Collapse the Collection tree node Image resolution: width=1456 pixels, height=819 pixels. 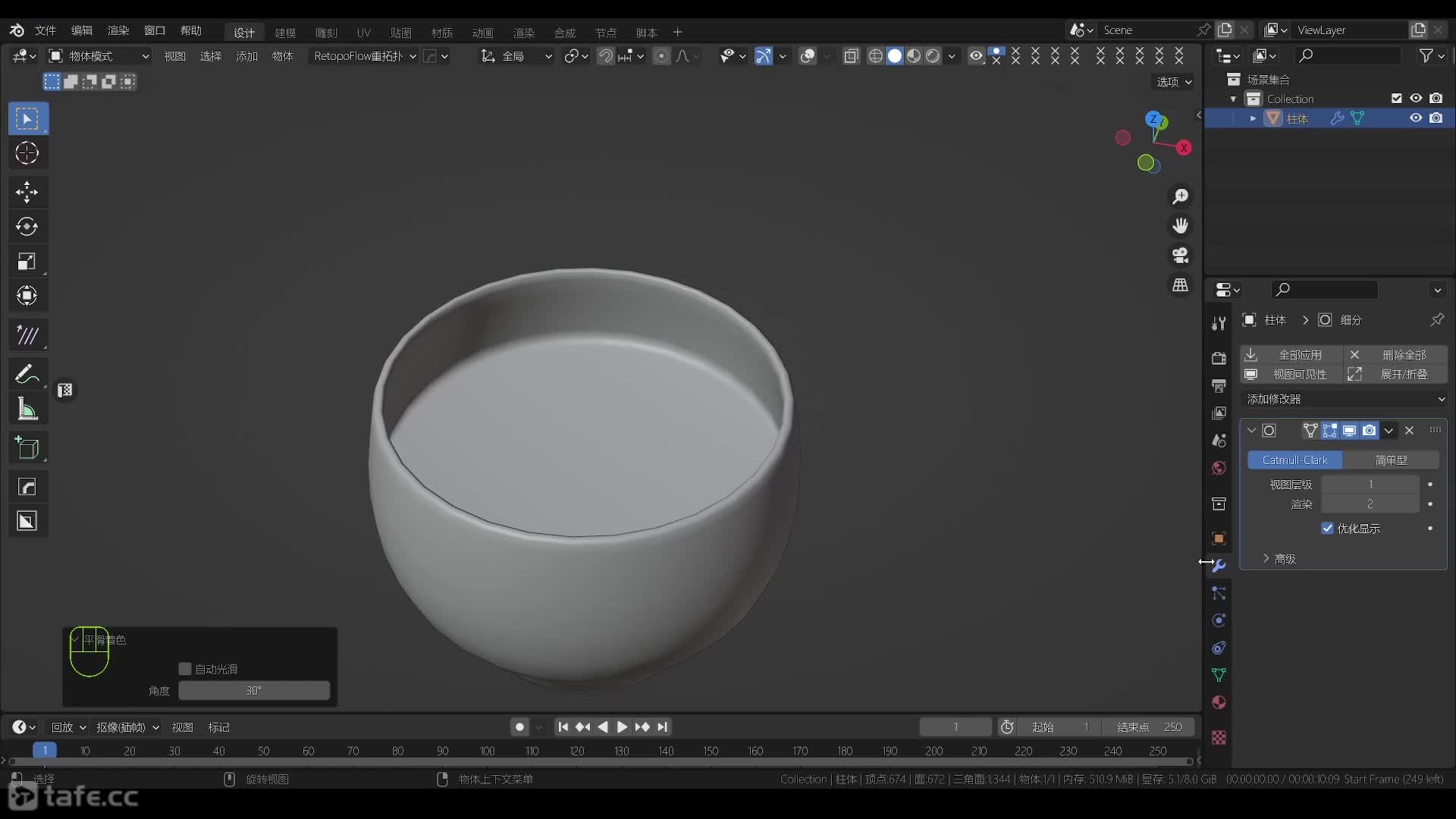pos(1233,99)
